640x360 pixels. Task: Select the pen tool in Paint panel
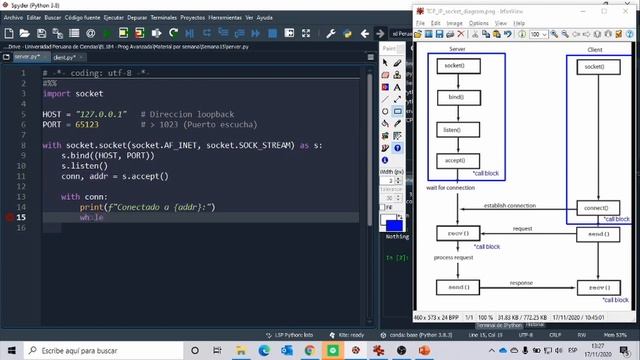(397, 62)
